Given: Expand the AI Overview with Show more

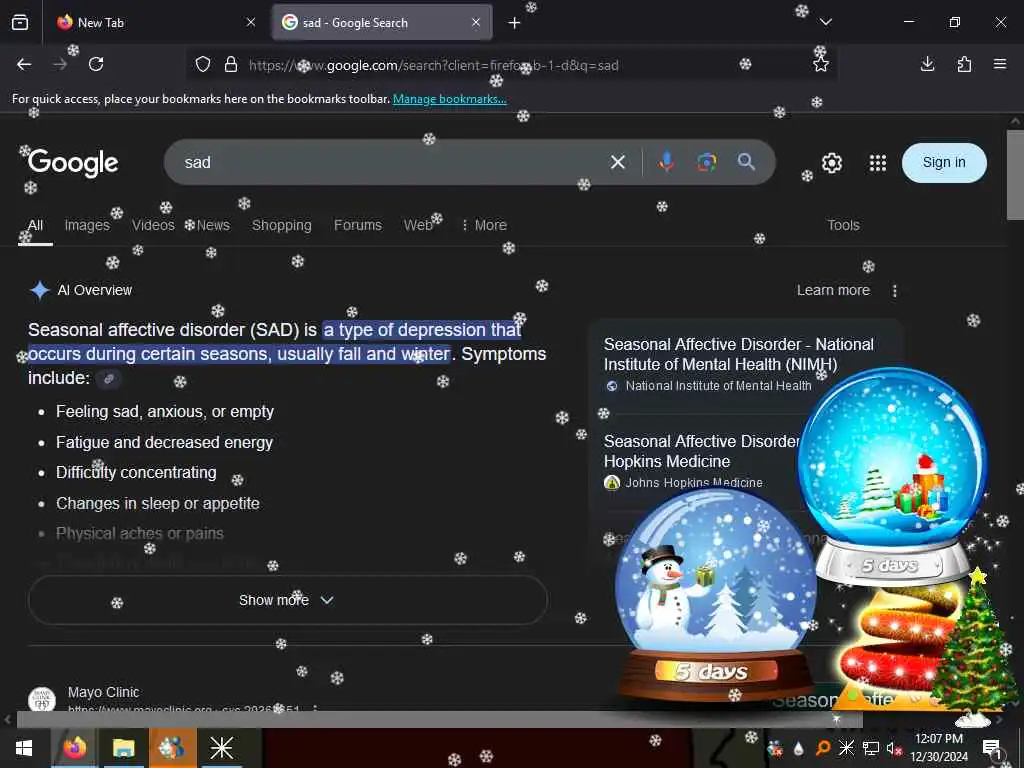Looking at the screenshot, I should pyautogui.click(x=287, y=600).
